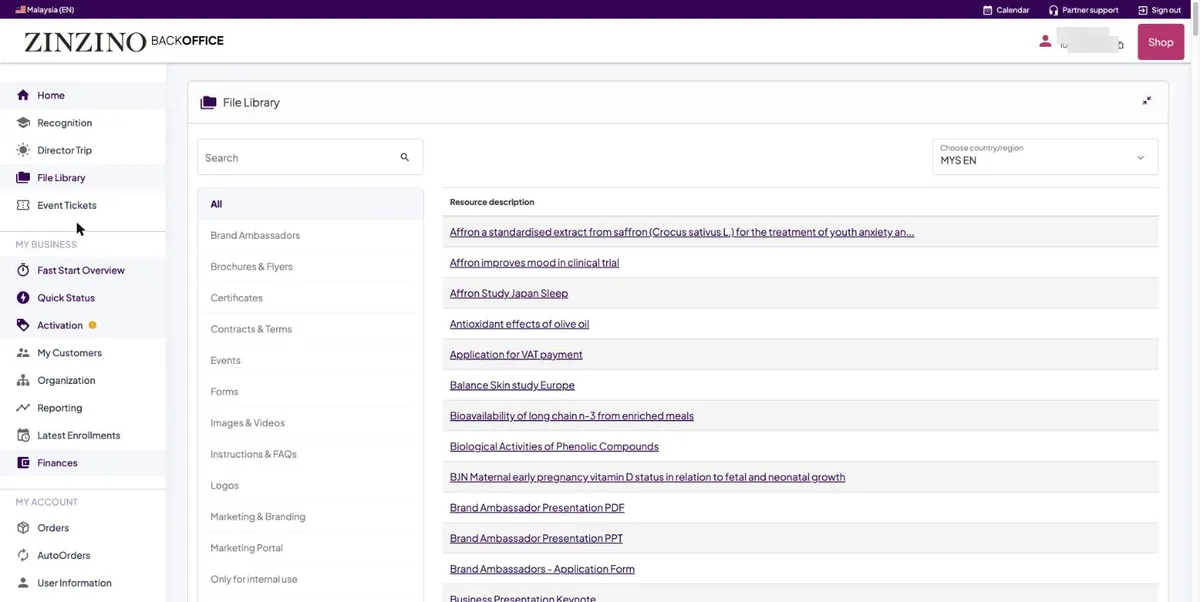Click the AutoOrders refresh icon
Screen dimensions: 1200x602
pyautogui.click(x=23, y=555)
